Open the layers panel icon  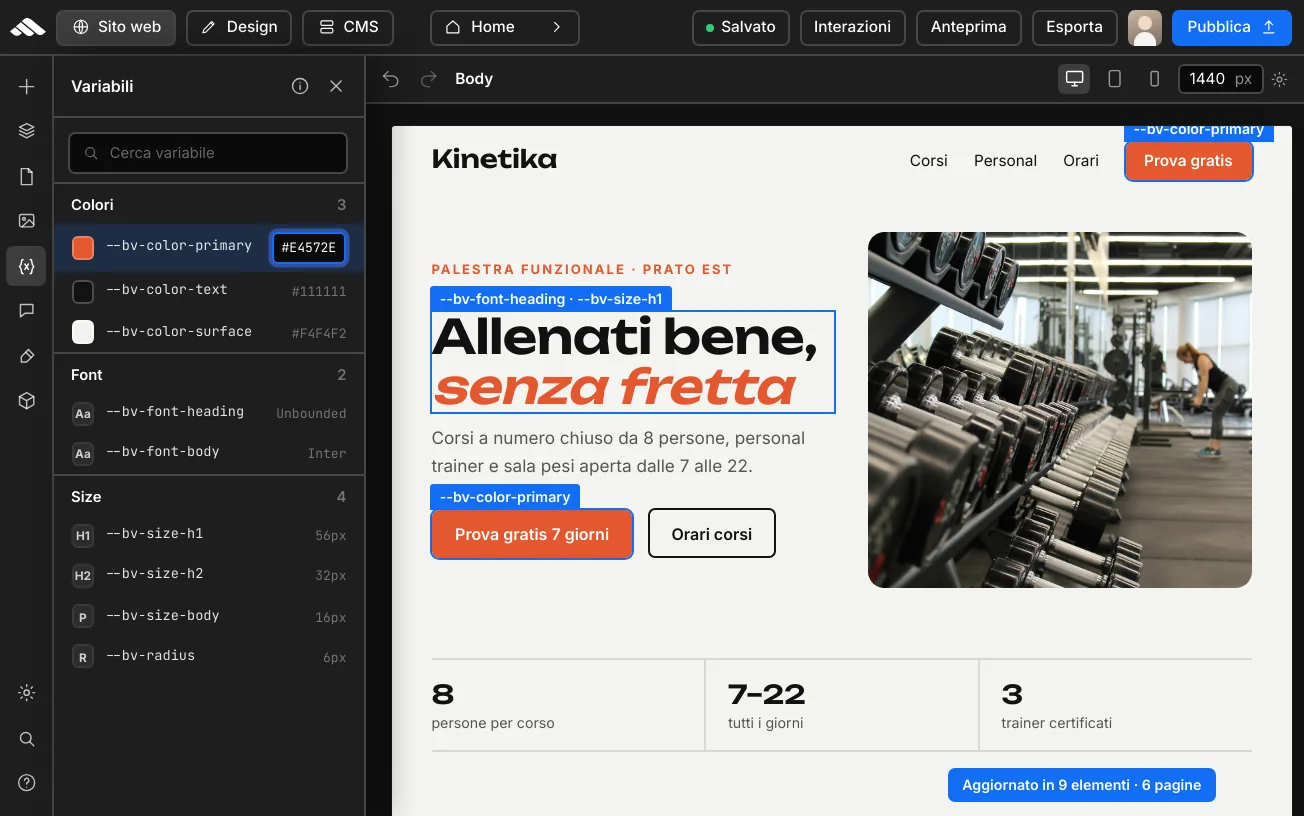(27, 131)
